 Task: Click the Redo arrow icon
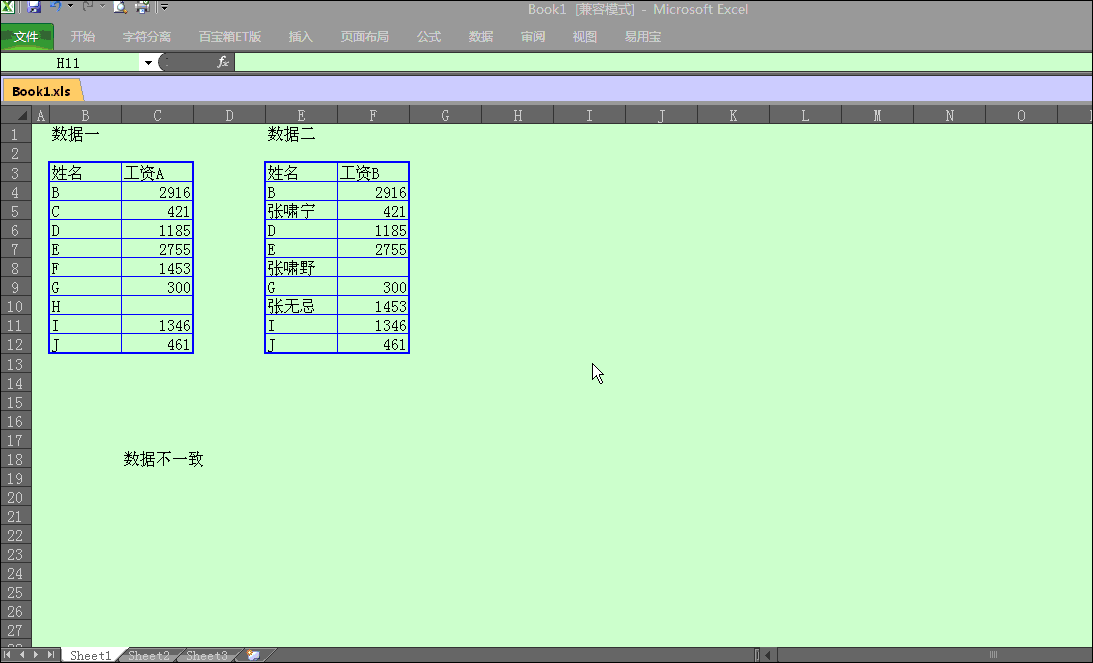pyautogui.click(x=87, y=7)
